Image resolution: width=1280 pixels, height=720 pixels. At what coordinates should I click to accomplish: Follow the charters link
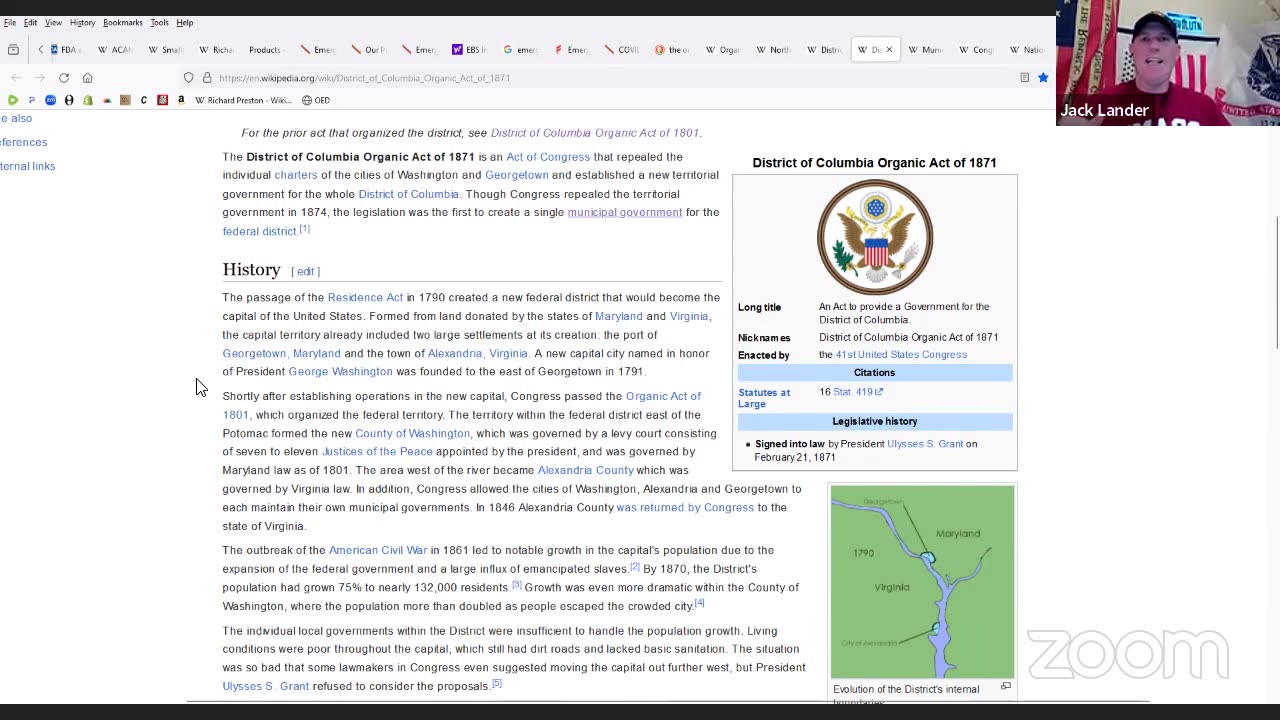tap(296, 175)
